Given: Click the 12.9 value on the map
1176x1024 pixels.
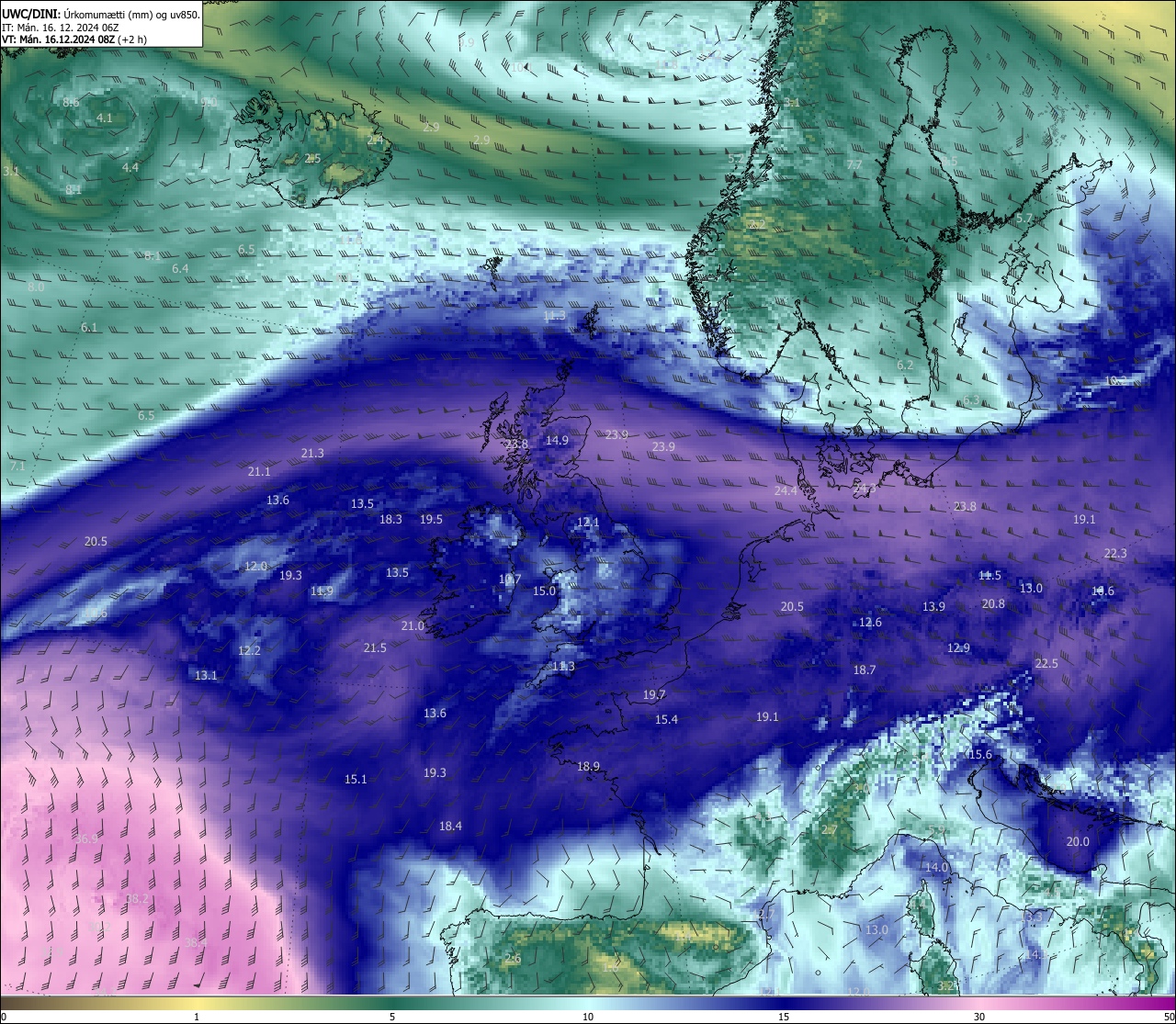Looking at the screenshot, I should 958,647.
